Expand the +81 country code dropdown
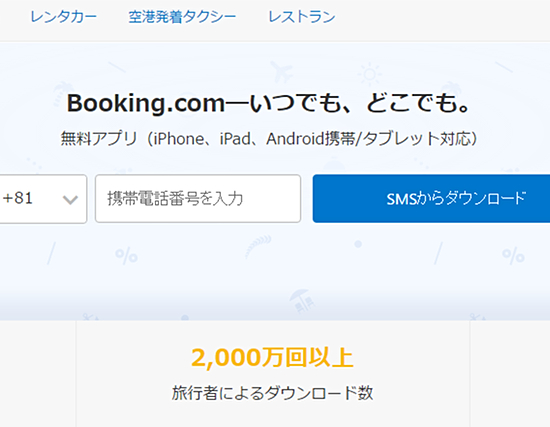550x427 pixels. click(43, 199)
